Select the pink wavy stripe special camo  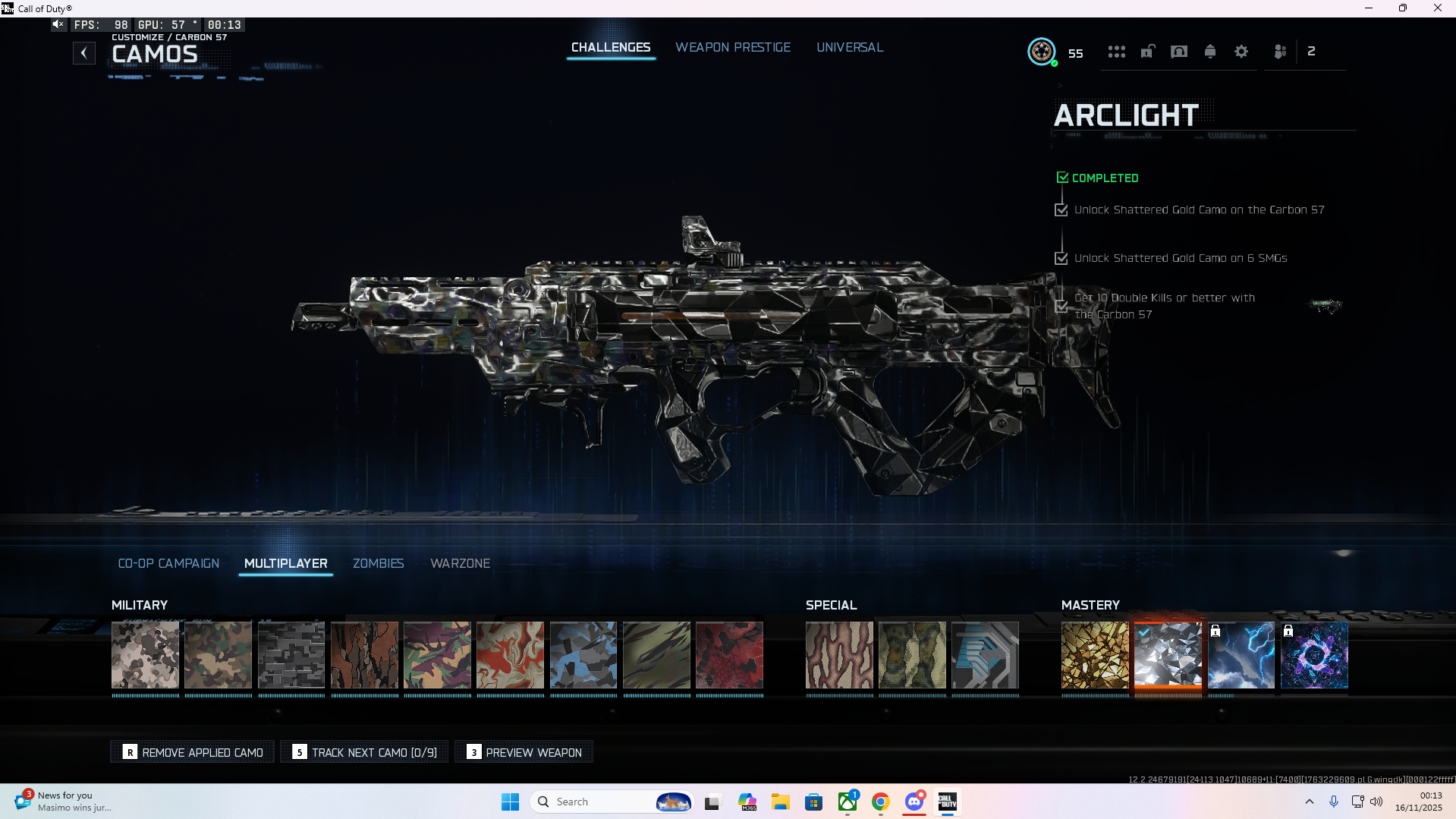click(839, 655)
